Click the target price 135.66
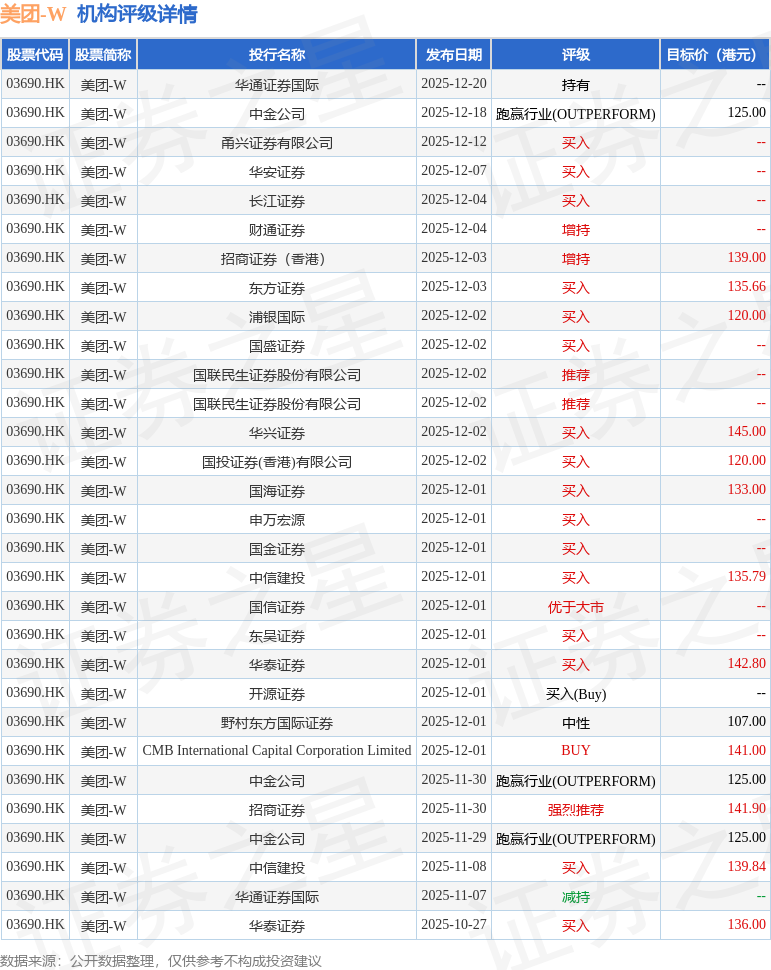 (x=746, y=286)
